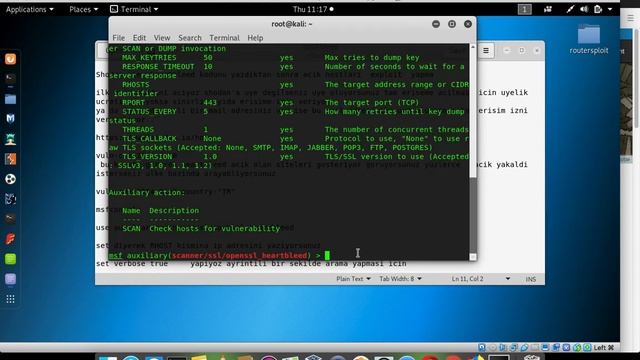The width and height of the screenshot is (640, 360).
Task: Open the Firefox icon in the dock
Action: [x=11, y=59]
